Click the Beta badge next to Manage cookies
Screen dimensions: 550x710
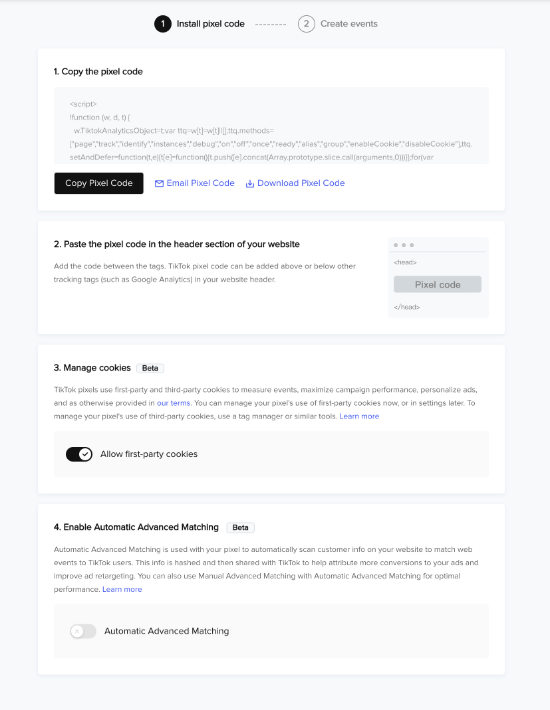tap(150, 368)
